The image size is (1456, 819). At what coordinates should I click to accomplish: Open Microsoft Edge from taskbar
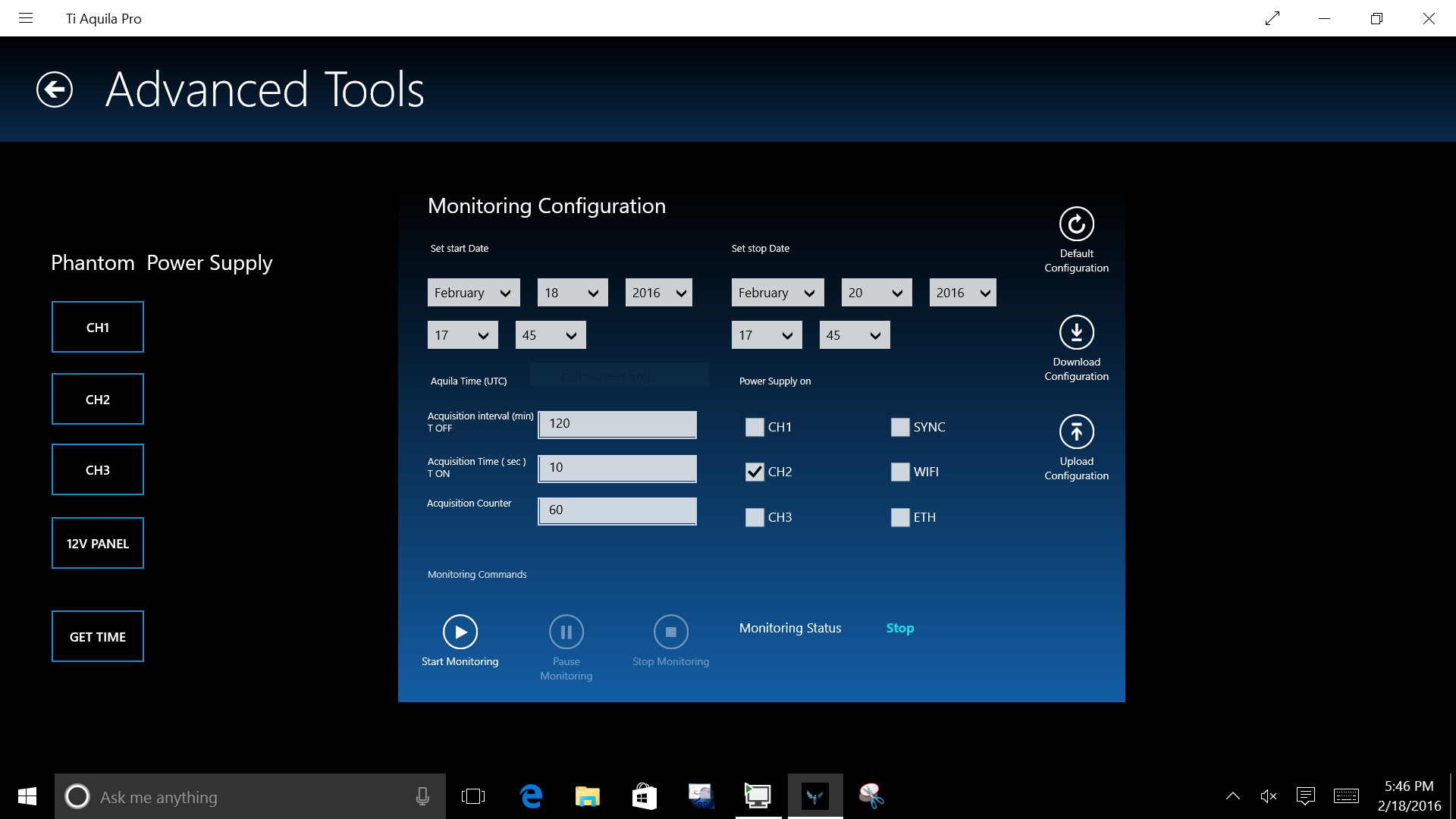(x=531, y=796)
